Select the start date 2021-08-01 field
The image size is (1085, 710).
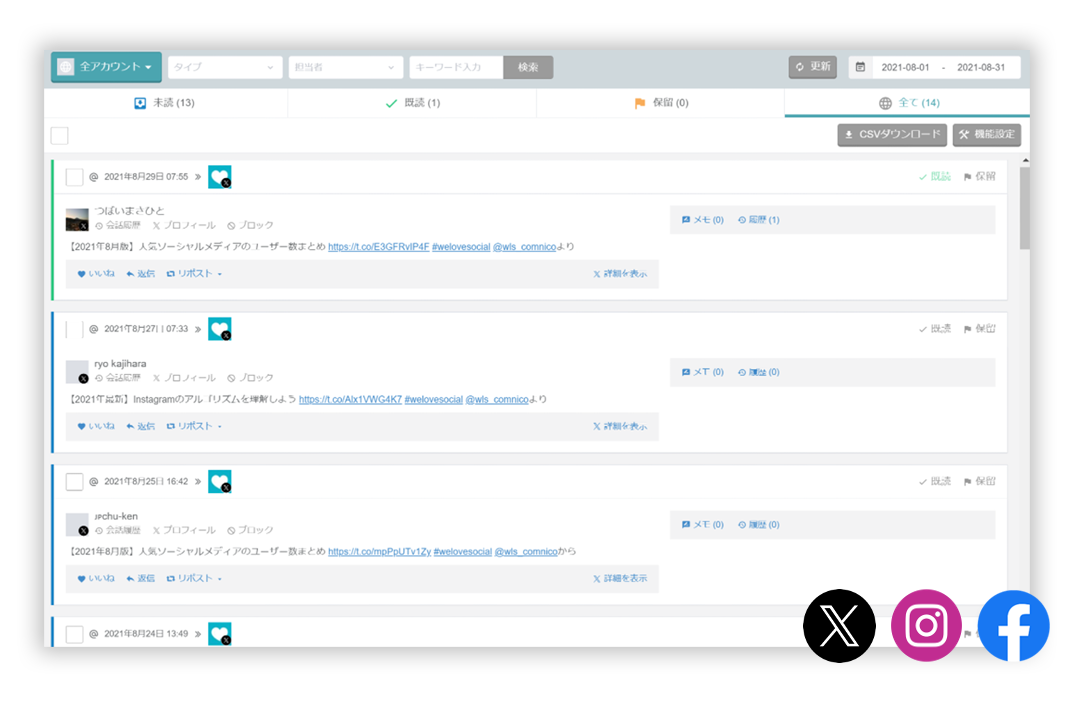tap(905, 67)
